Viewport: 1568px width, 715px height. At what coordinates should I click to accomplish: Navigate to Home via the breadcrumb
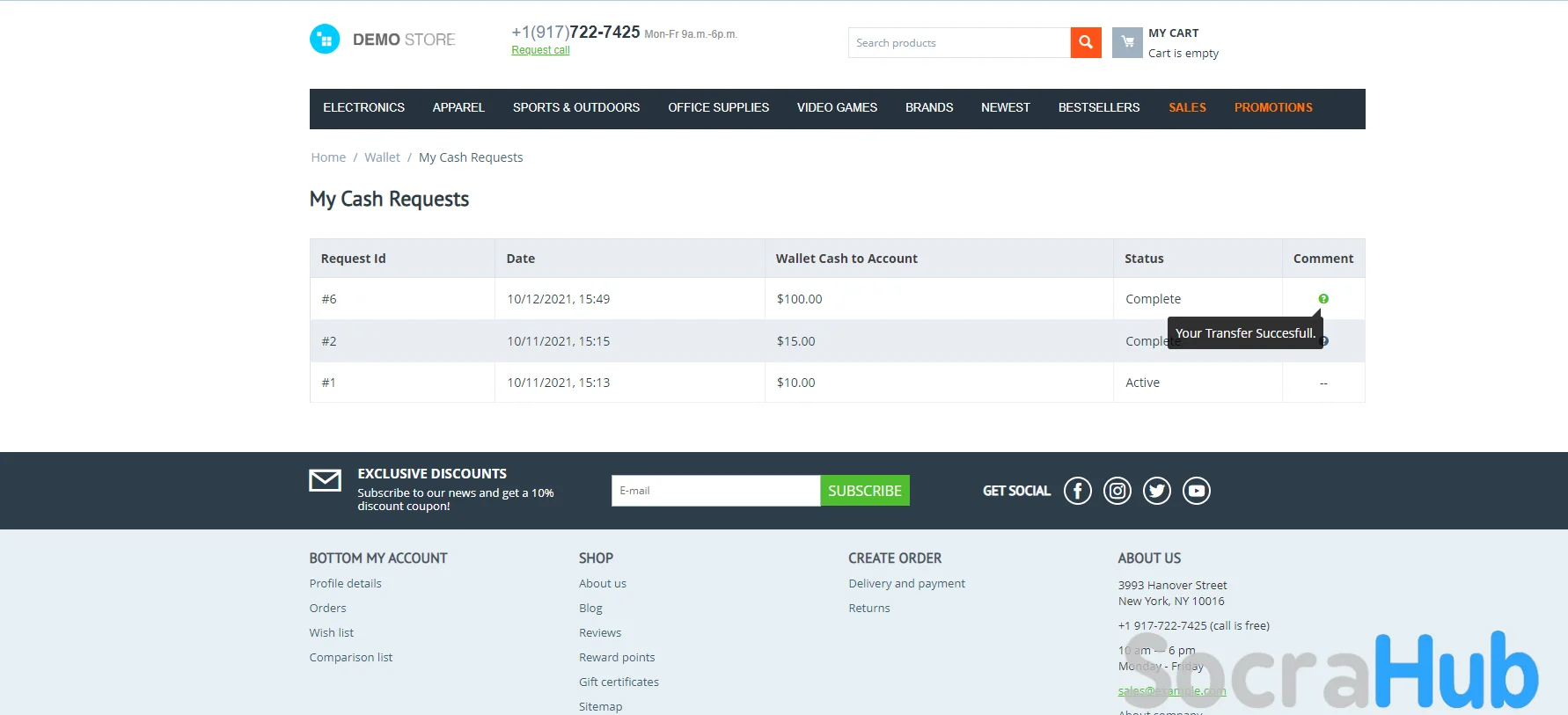(x=328, y=157)
